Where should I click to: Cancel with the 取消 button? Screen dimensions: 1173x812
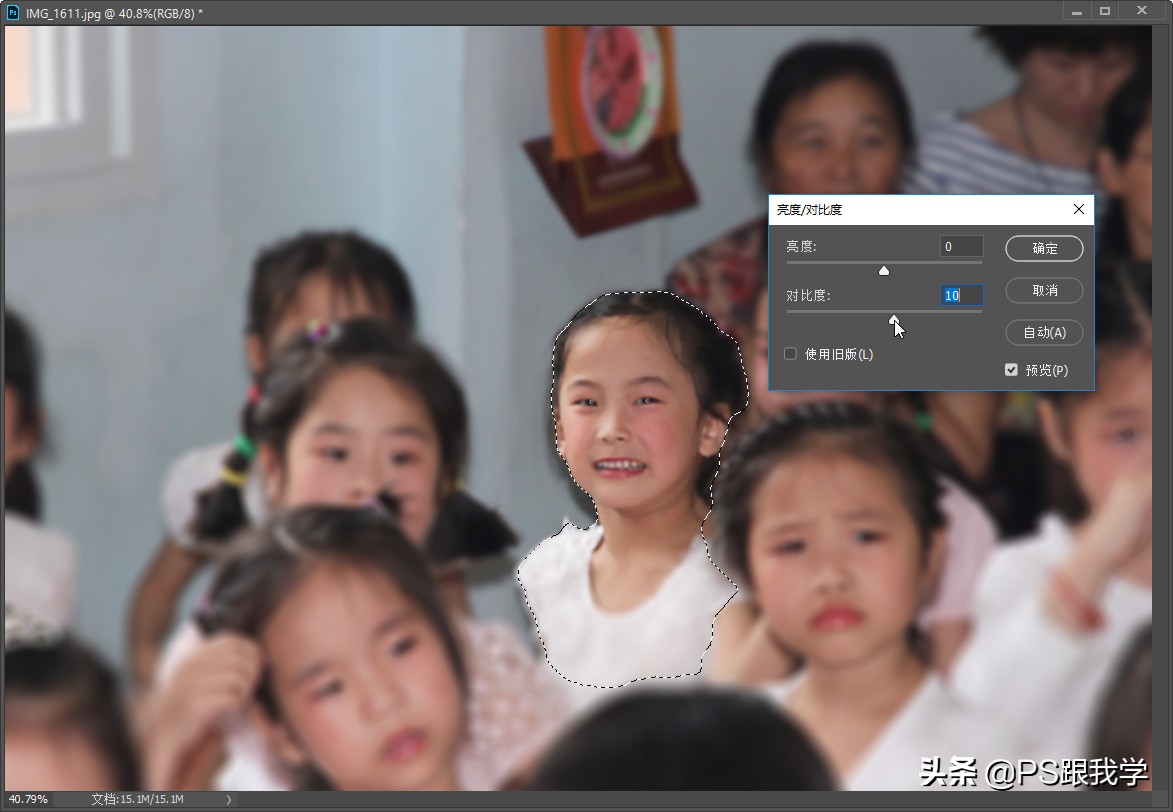pyautogui.click(x=1044, y=290)
